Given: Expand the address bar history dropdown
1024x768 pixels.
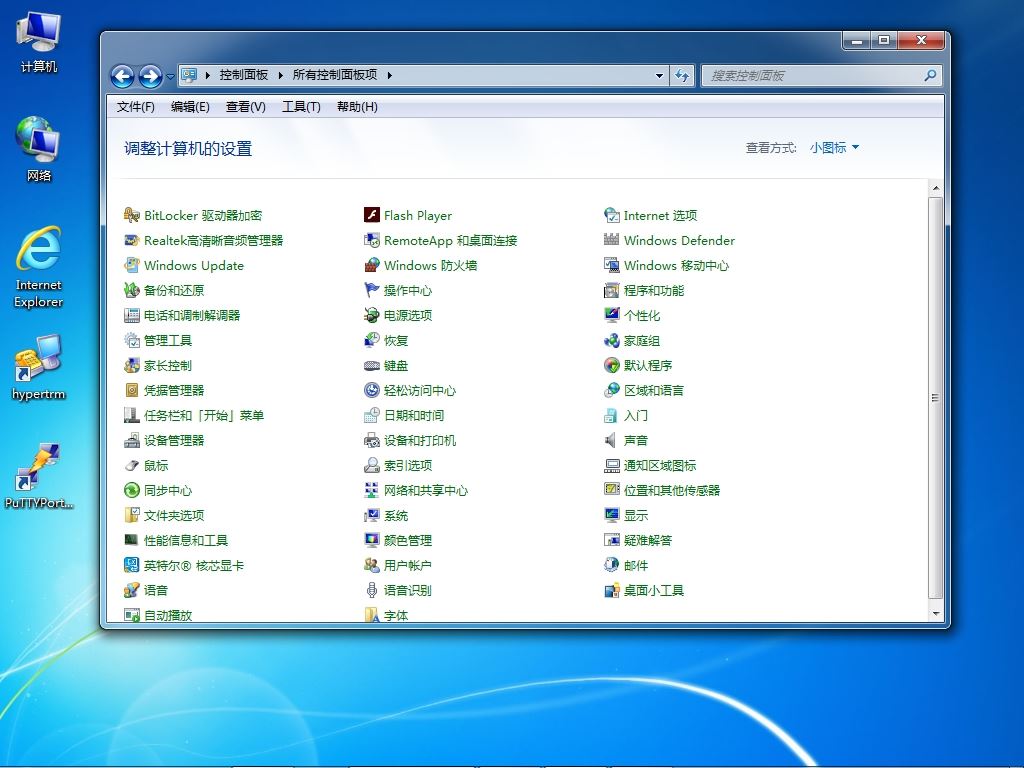Looking at the screenshot, I should 659,76.
